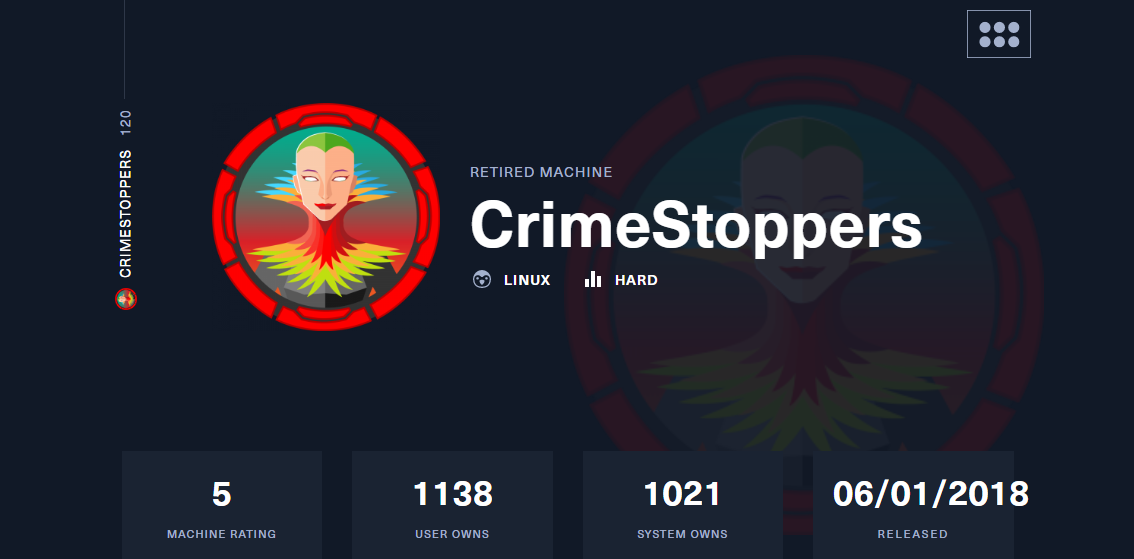Viewport: 1134px width, 559px height.
Task: Click the vertical CRIMESTOPPERS sidebar text
Action: click(126, 214)
